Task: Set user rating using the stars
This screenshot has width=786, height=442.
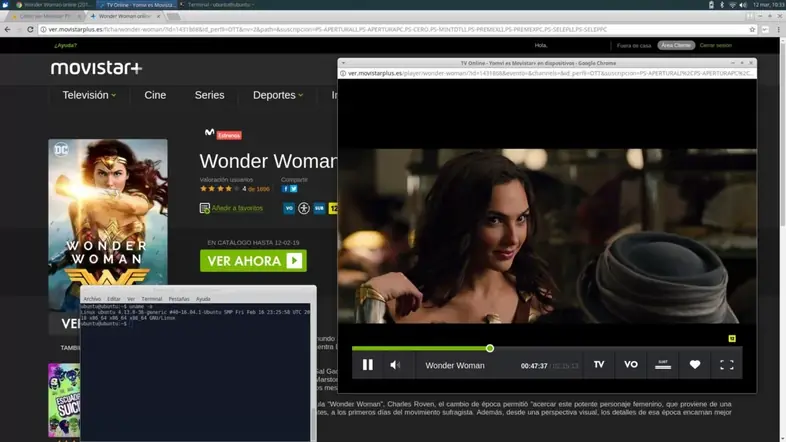Action: pyautogui.click(x=220, y=189)
